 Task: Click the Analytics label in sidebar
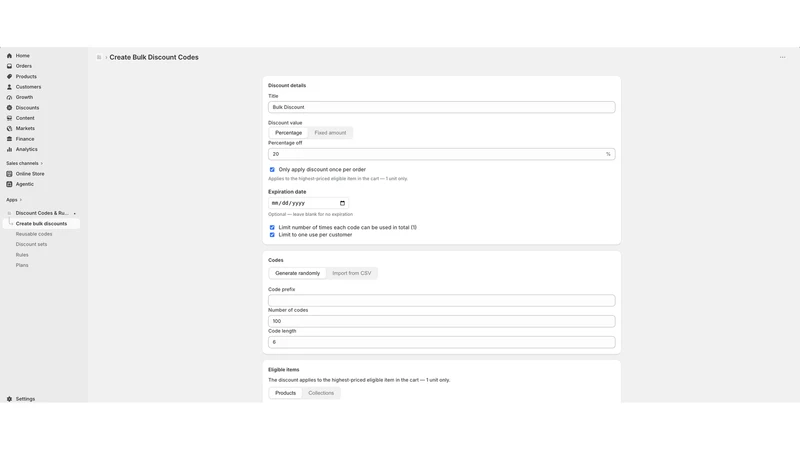click(x=27, y=149)
